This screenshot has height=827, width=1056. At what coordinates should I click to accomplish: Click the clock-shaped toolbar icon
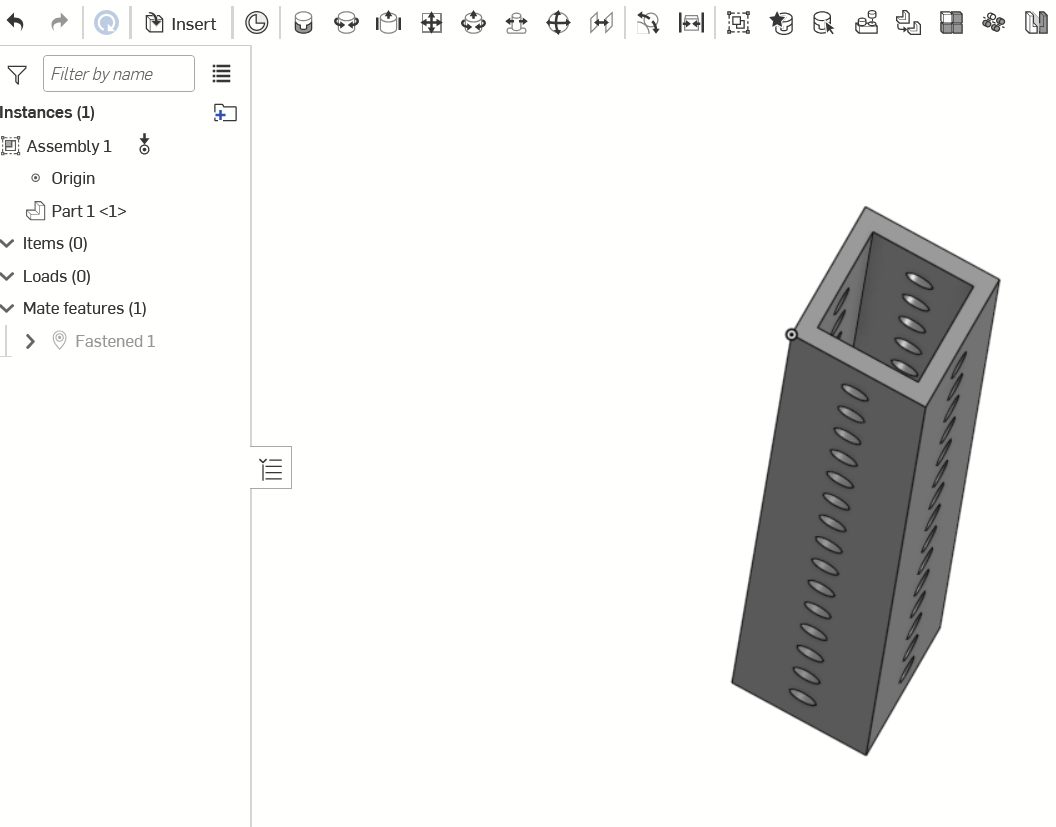257,23
